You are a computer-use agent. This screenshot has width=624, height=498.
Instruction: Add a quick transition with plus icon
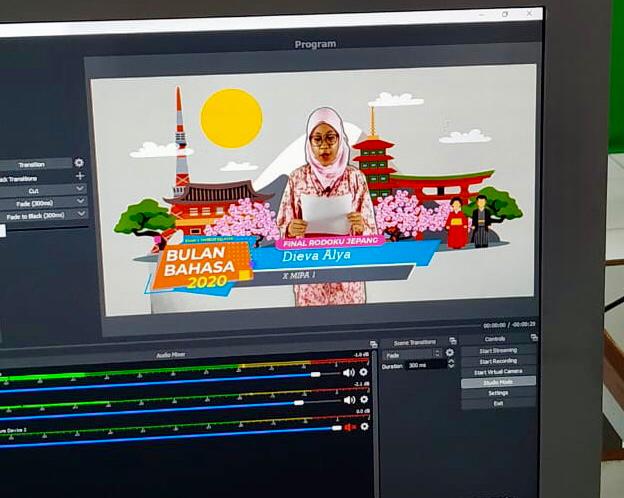[x=80, y=176]
